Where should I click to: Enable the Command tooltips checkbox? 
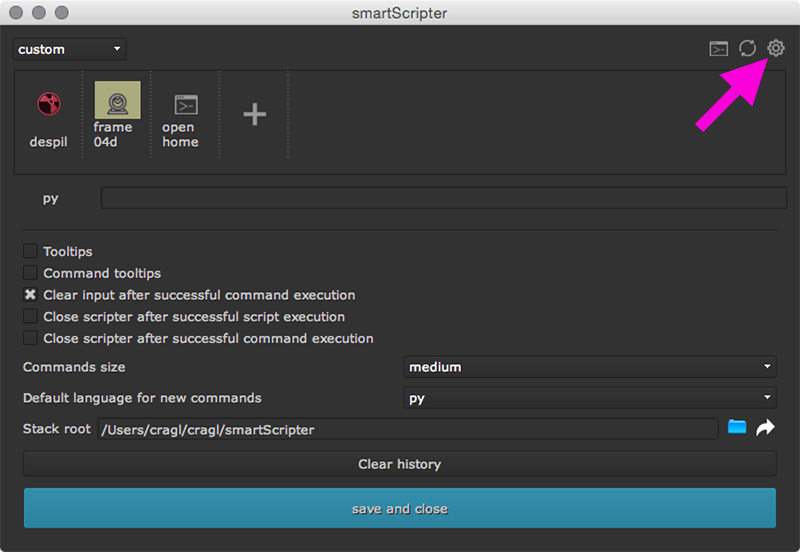[x=31, y=273]
